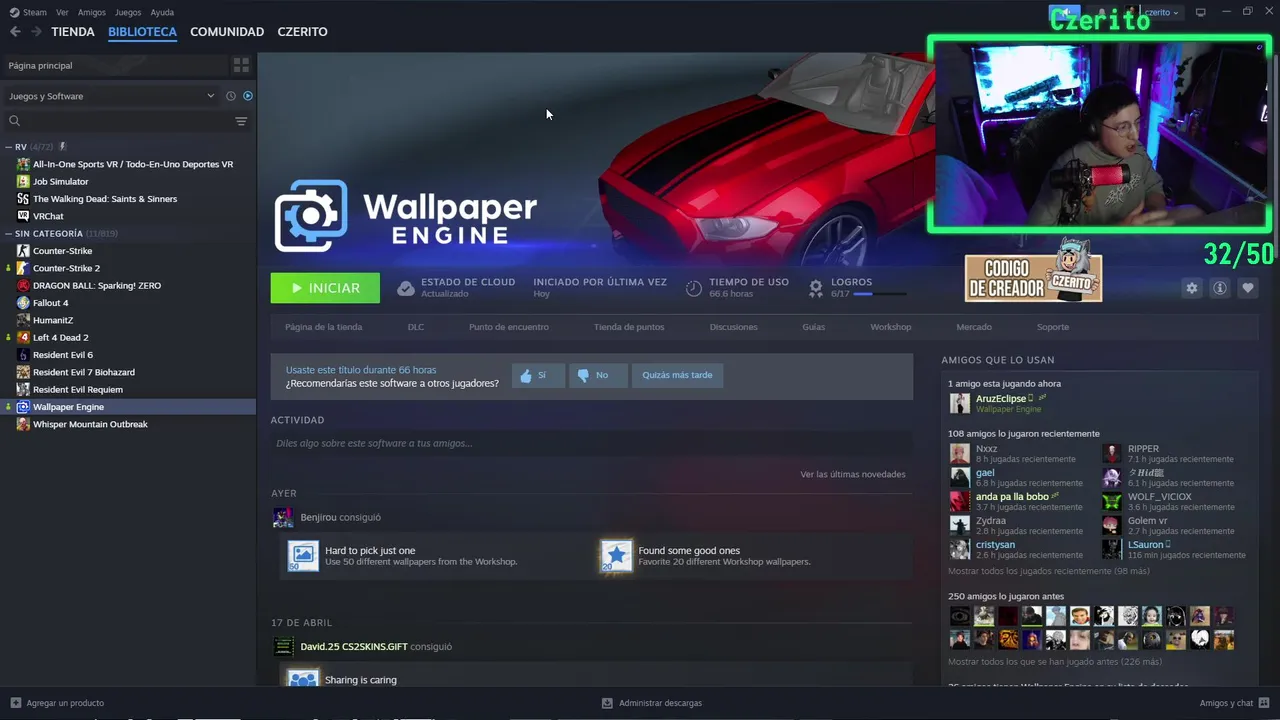Click Mostrar todos los que se han jugado antes
Screen dimensions: 1280x720
pos(1055,662)
